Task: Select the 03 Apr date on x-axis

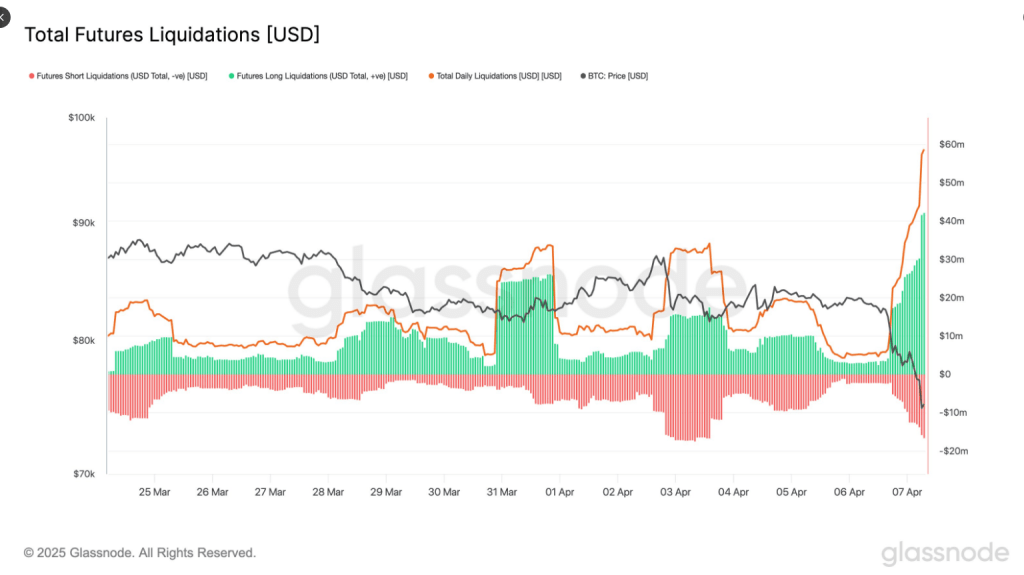Action: [x=675, y=492]
